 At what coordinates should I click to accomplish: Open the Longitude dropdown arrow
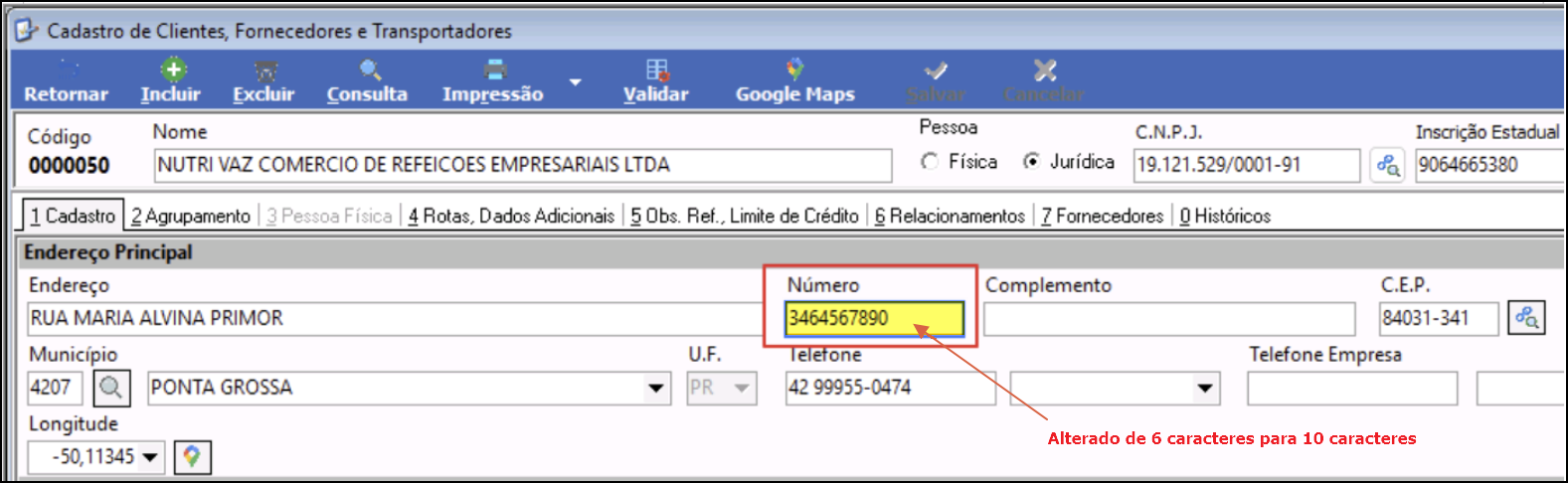tap(150, 457)
